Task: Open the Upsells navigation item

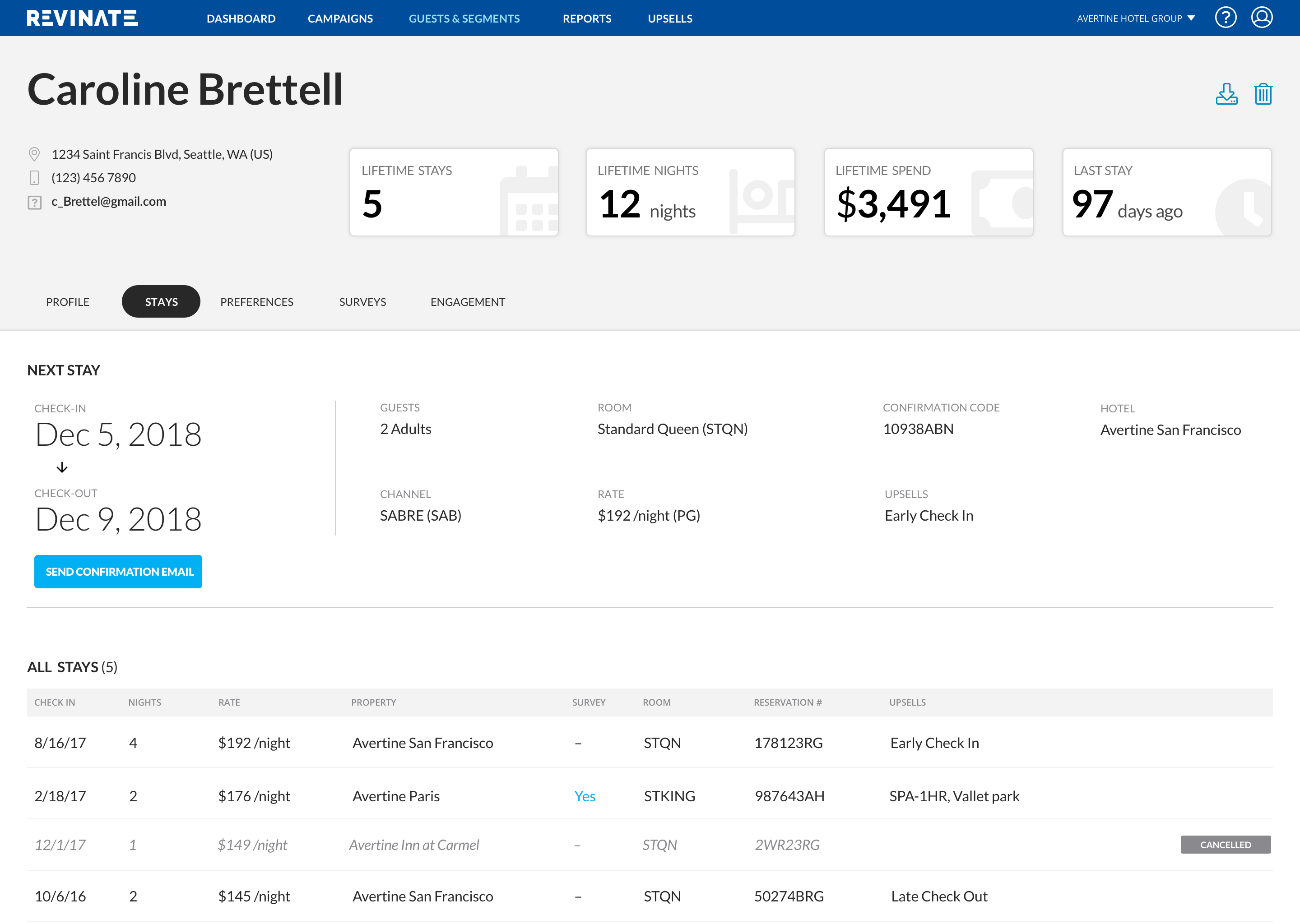Action: (x=669, y=19)
